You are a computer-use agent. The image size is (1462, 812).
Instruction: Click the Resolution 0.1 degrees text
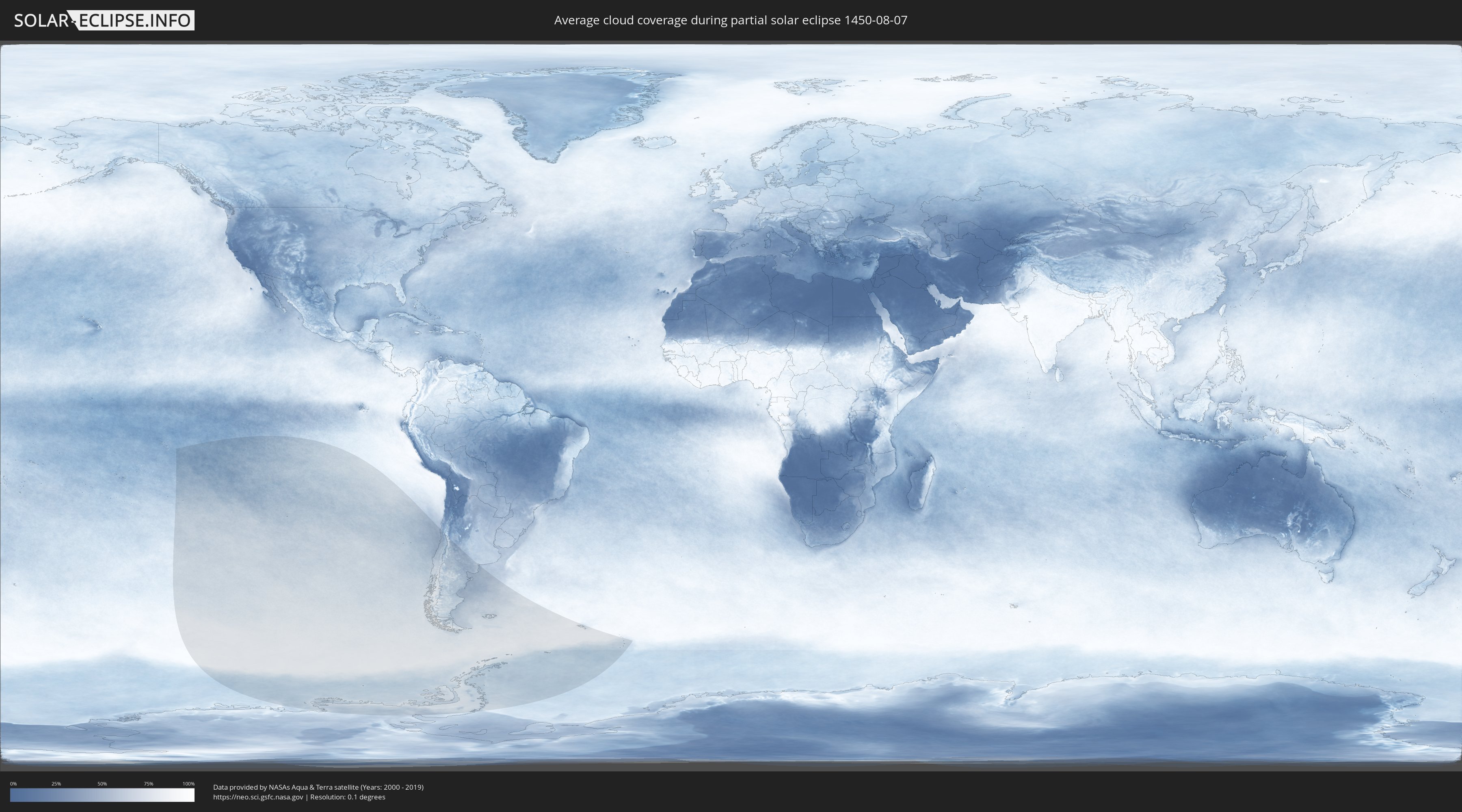[x=347, y=797]
